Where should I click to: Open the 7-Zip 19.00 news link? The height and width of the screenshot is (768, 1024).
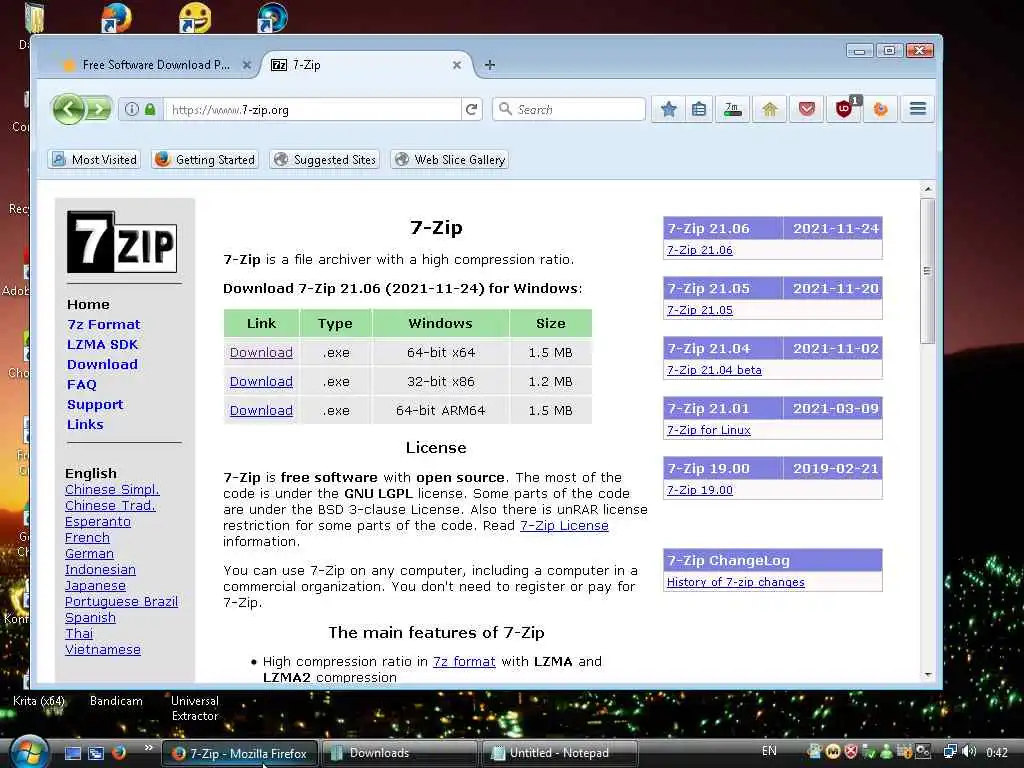tap(699, 490)
